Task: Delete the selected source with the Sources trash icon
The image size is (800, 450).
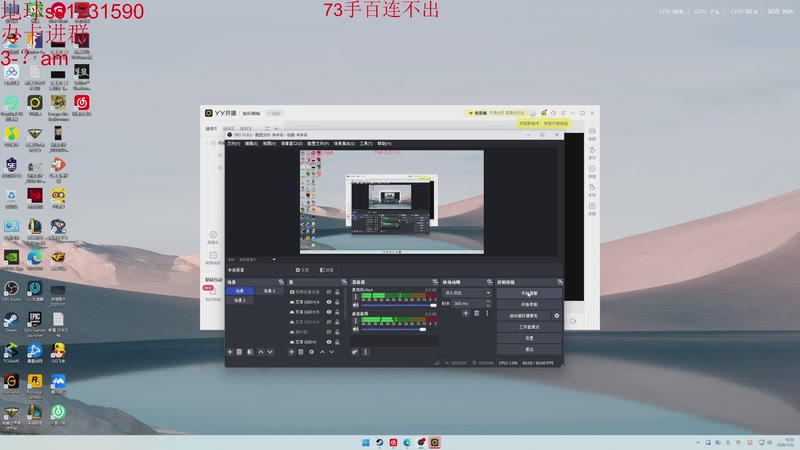Action: click(301, 352)
